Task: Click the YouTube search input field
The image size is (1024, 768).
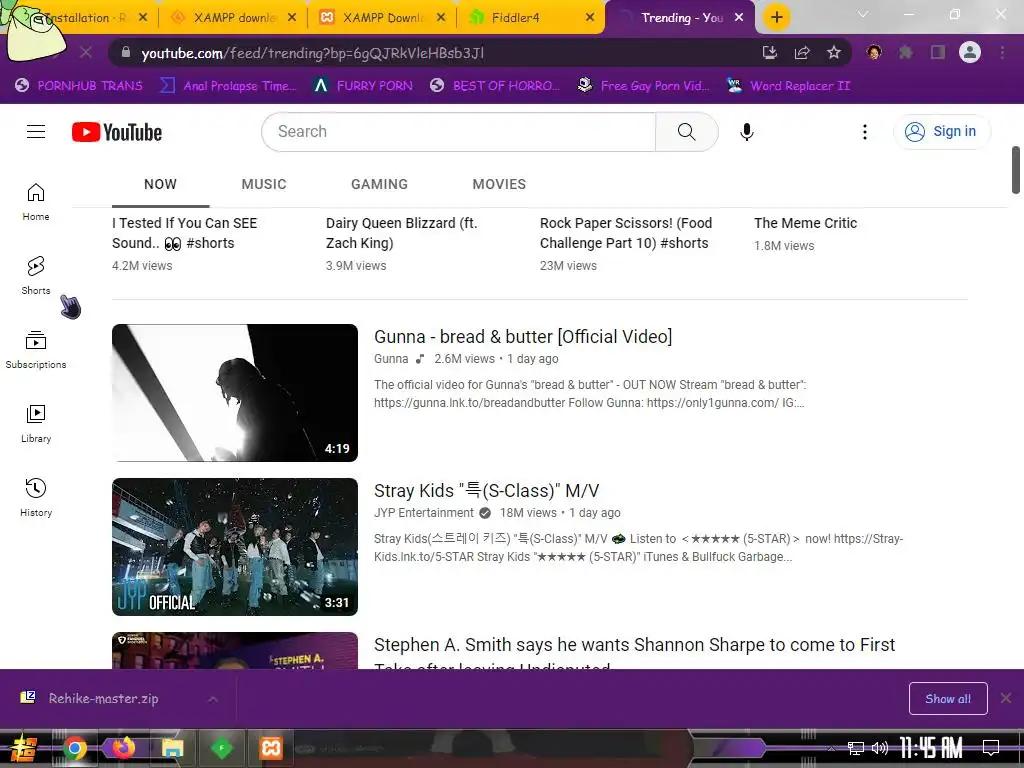Action: click(x=458, y=132)
